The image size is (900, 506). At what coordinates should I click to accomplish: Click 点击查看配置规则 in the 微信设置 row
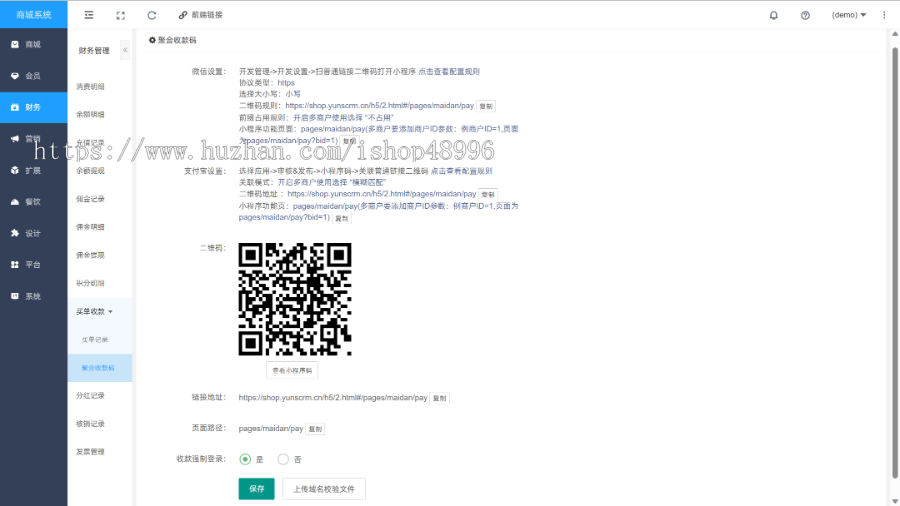coord(449,72)
